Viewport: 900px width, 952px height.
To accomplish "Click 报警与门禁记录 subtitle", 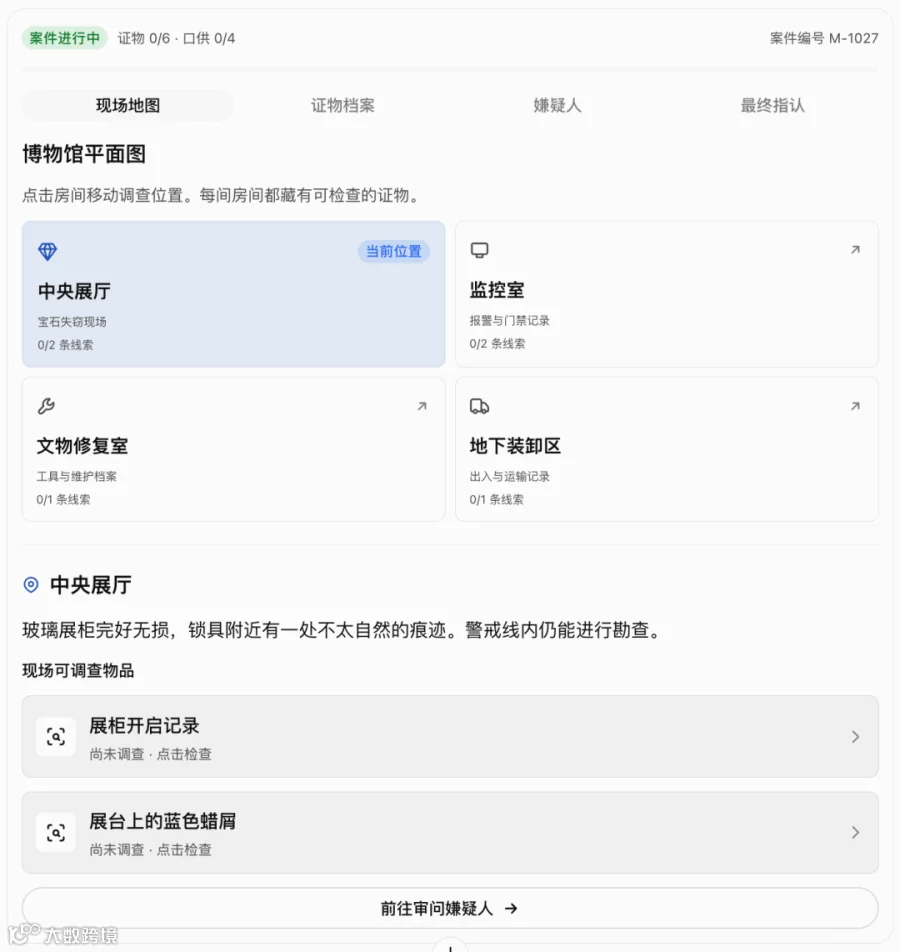I will click(x=510, y=321).
